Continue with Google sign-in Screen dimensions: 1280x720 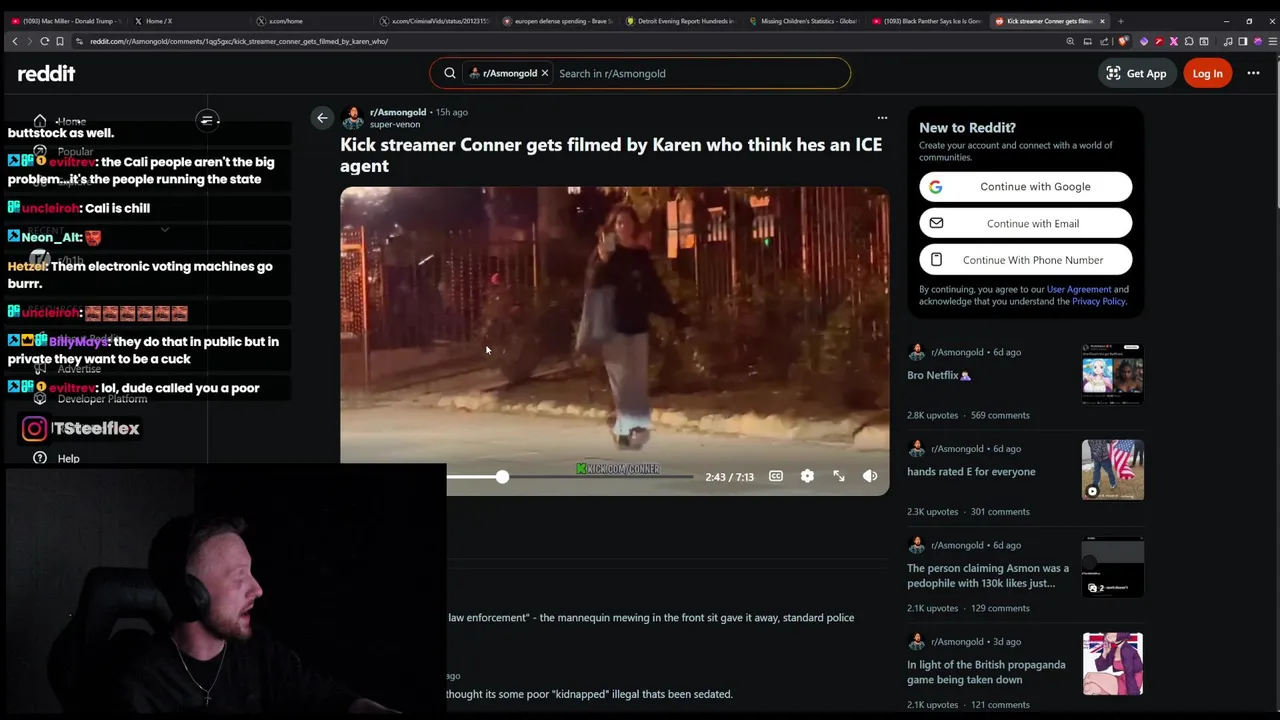click(x=1026, y=187)
